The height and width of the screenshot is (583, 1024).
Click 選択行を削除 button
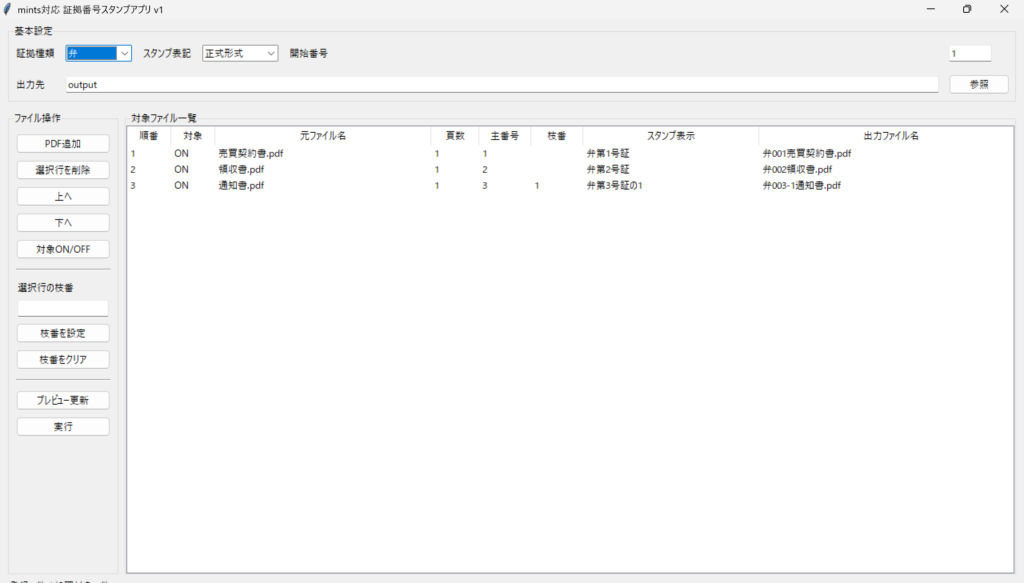pos(63,170)
